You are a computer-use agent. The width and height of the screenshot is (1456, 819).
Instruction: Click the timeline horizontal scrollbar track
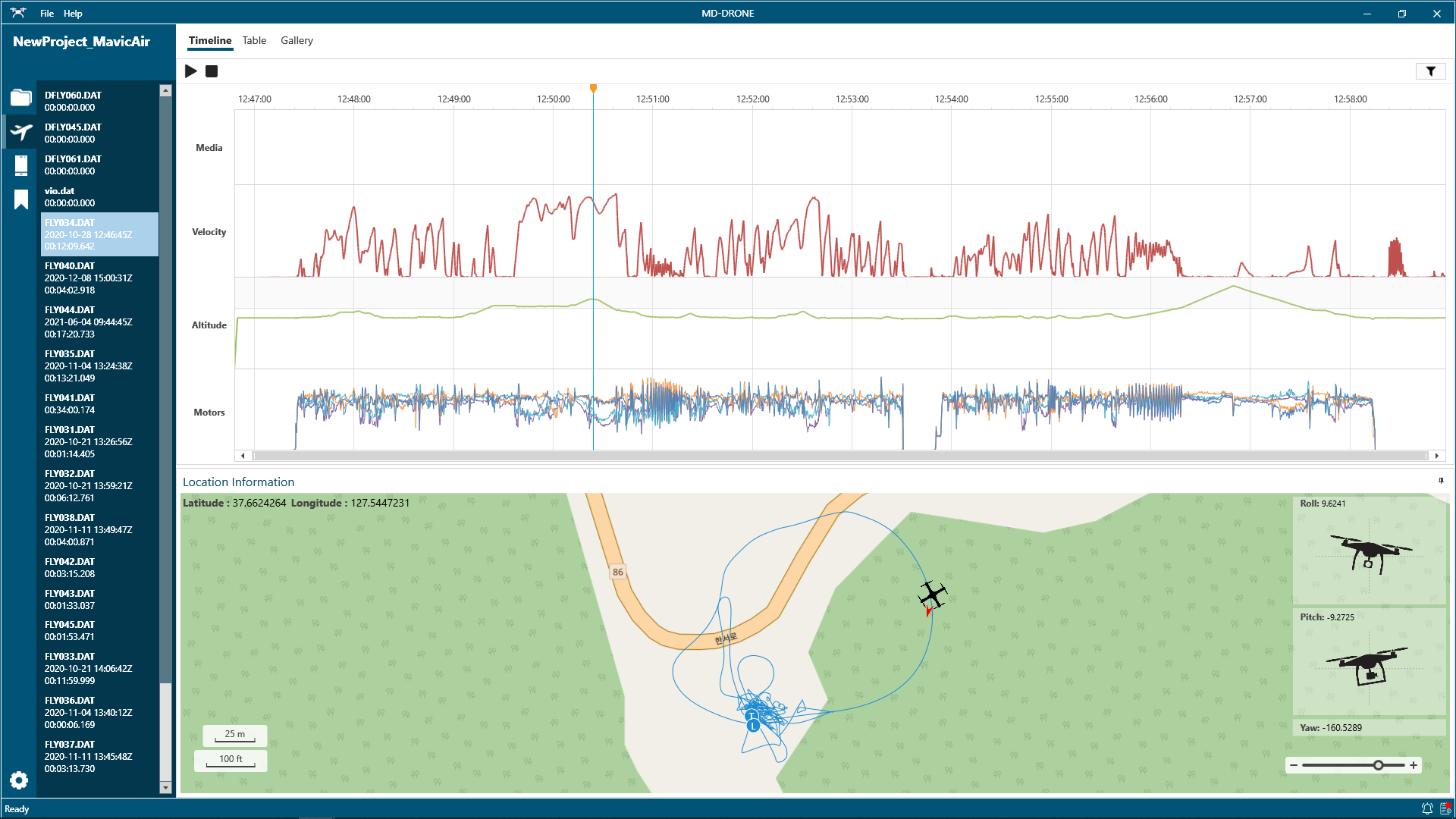tap(839, 456)
